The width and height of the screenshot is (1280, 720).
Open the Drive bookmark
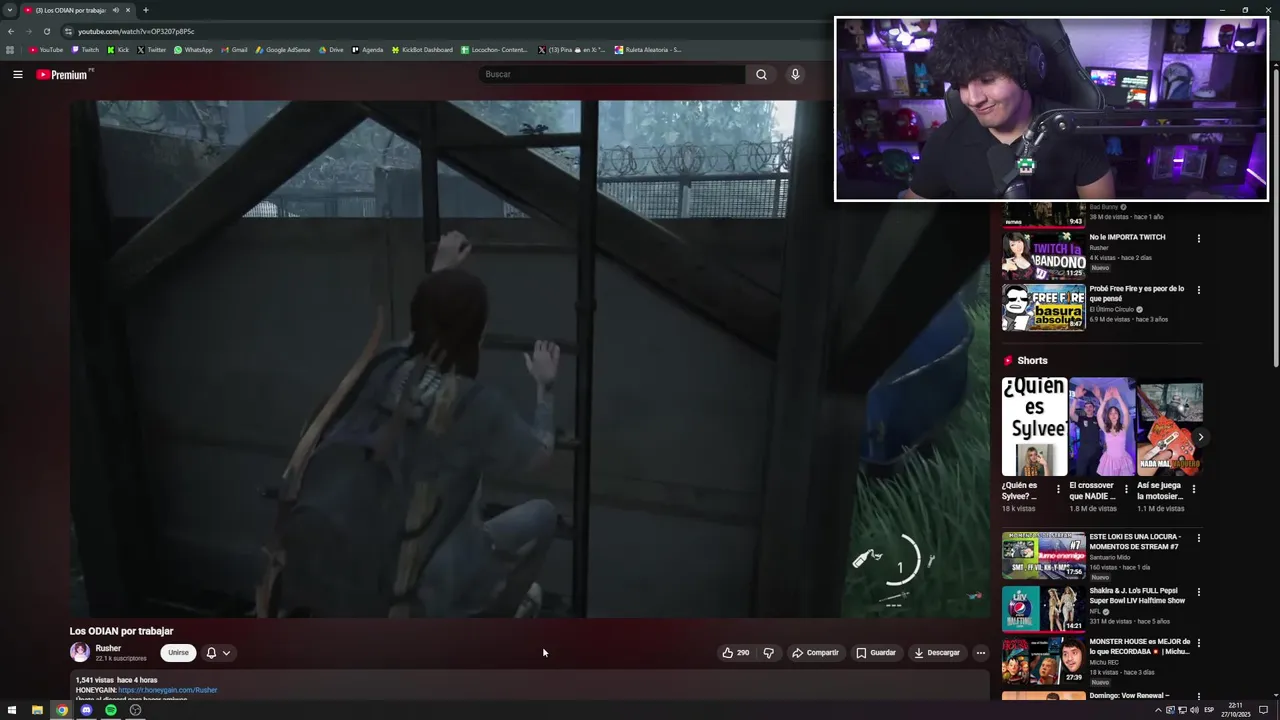(x=330, y=50)
